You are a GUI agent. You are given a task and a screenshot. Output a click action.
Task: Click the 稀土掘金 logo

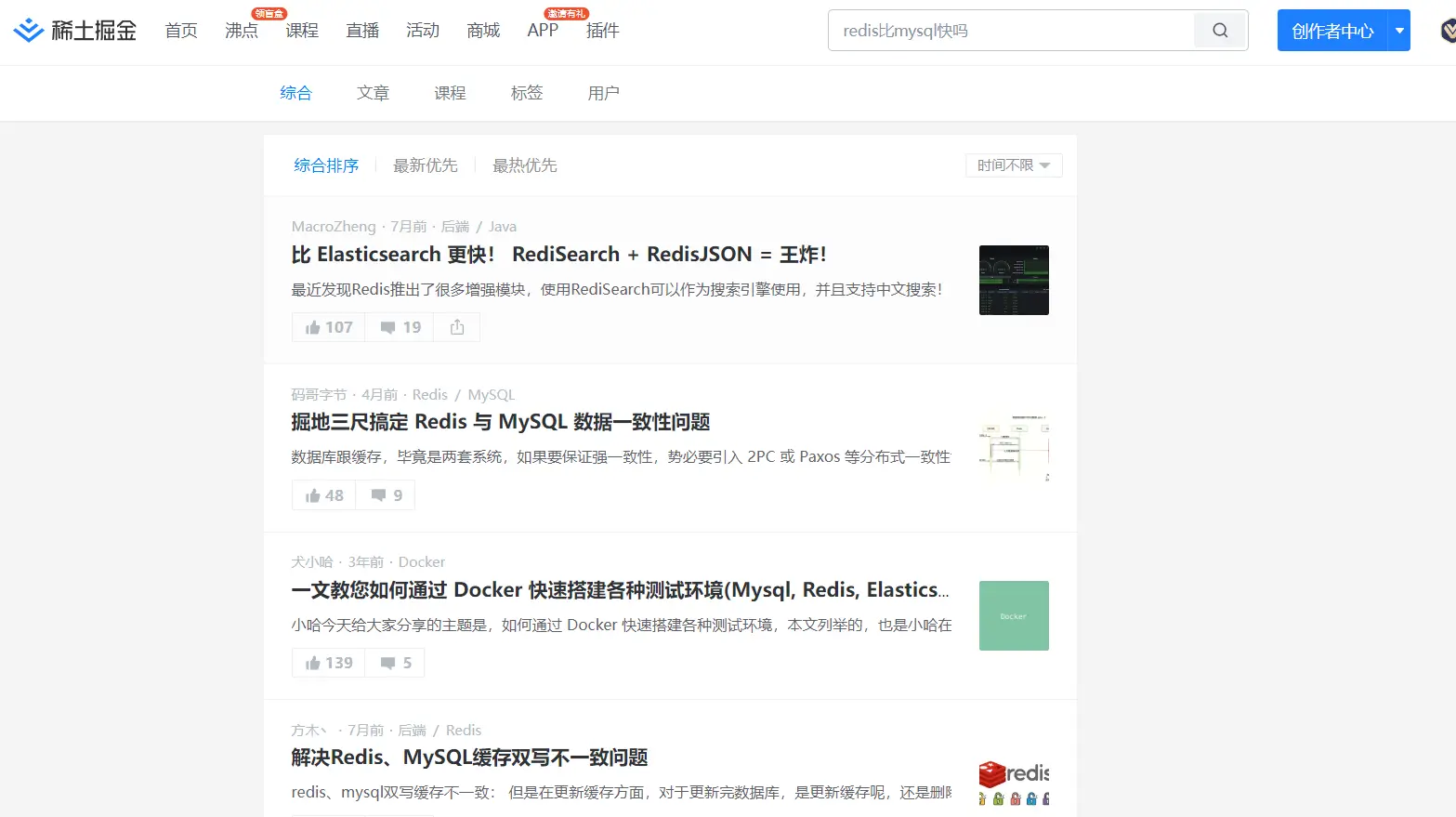click(75, 31)
